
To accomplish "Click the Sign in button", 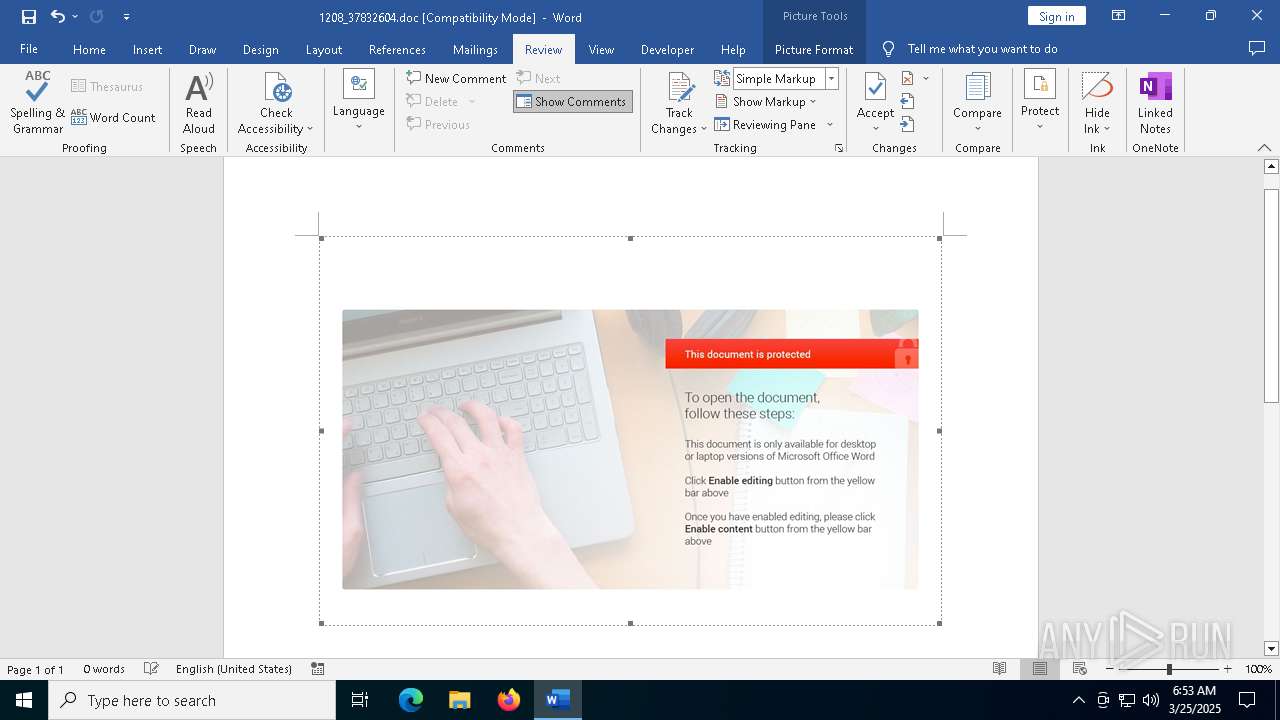I will 1056,16.
